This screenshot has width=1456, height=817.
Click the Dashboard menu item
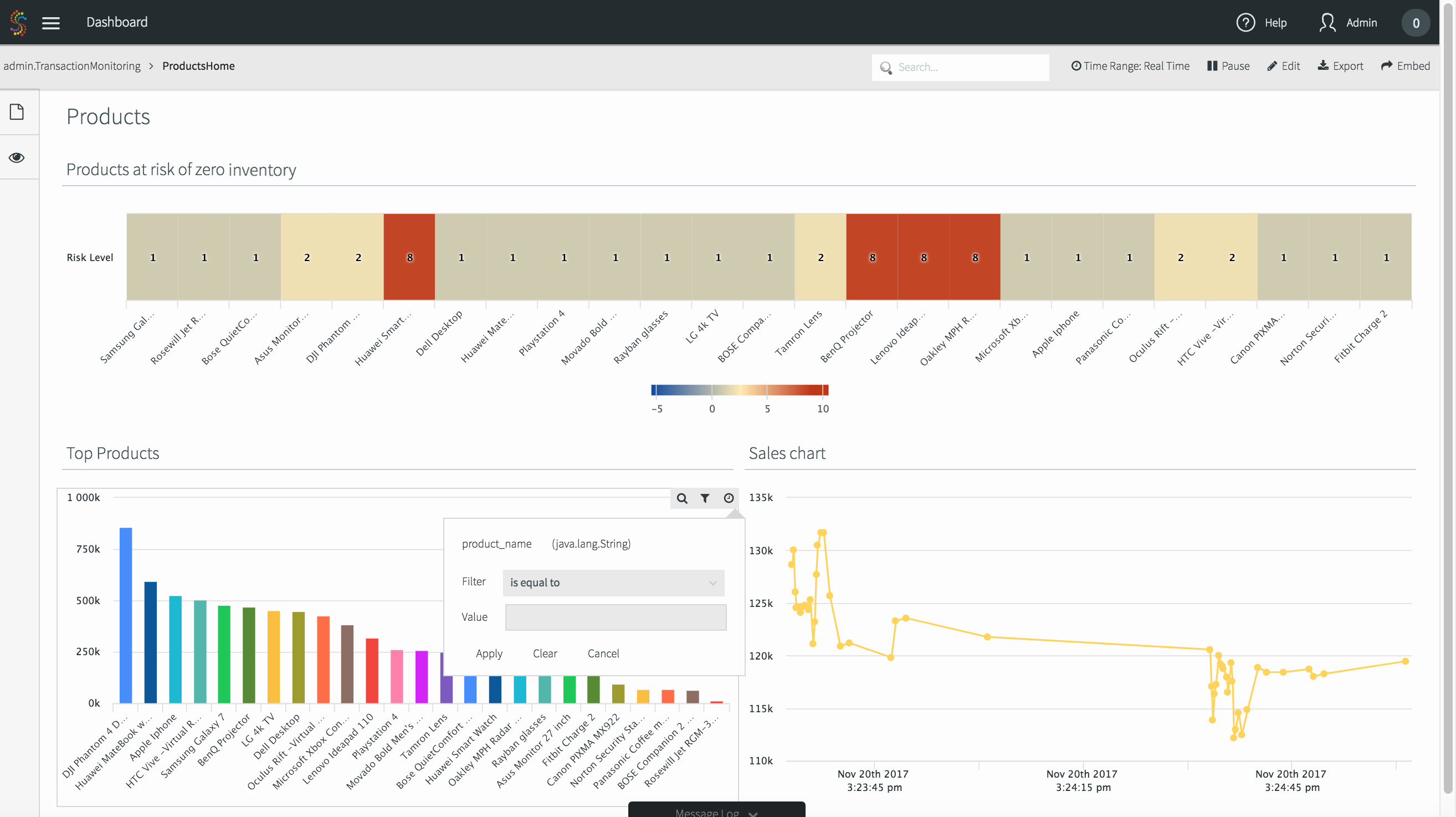116,22
